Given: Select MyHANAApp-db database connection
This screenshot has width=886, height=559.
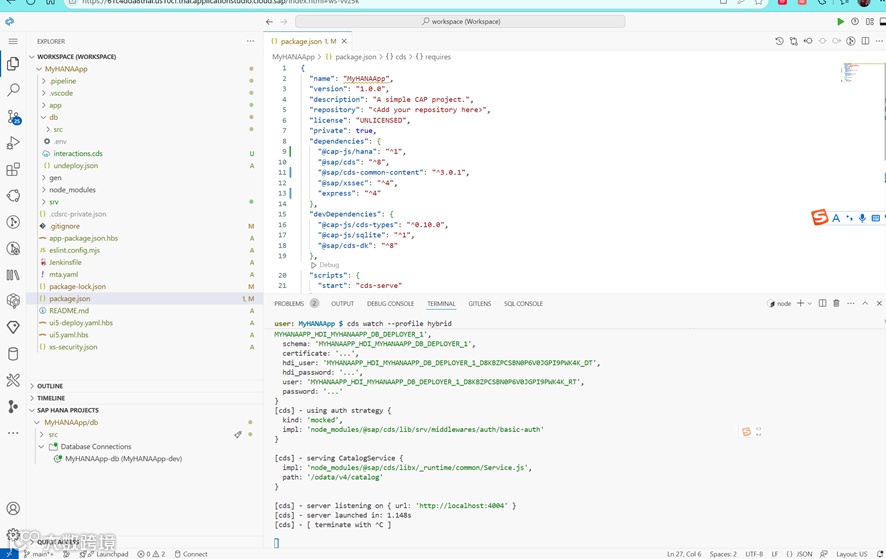Looking at the screenshot, I should [x=123, y=459].
